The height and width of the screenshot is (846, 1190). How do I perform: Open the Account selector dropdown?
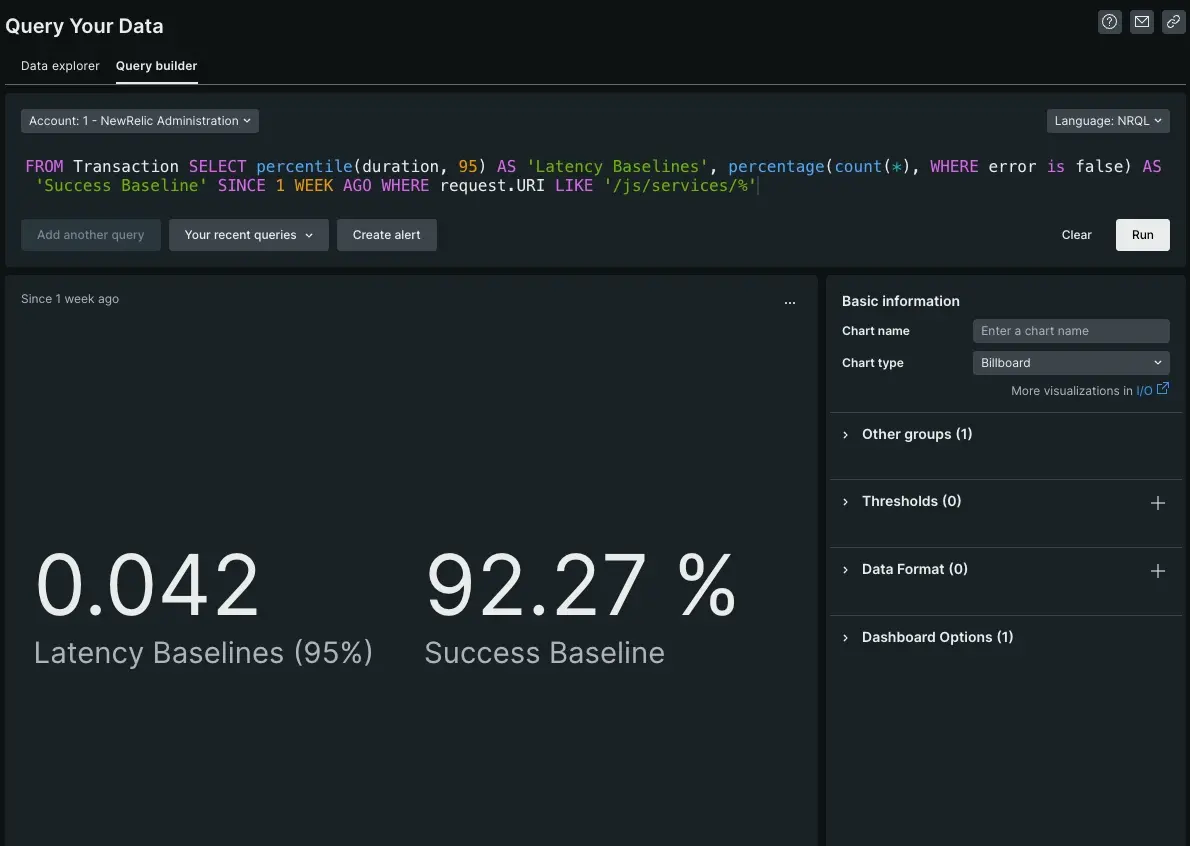(139, 121)
